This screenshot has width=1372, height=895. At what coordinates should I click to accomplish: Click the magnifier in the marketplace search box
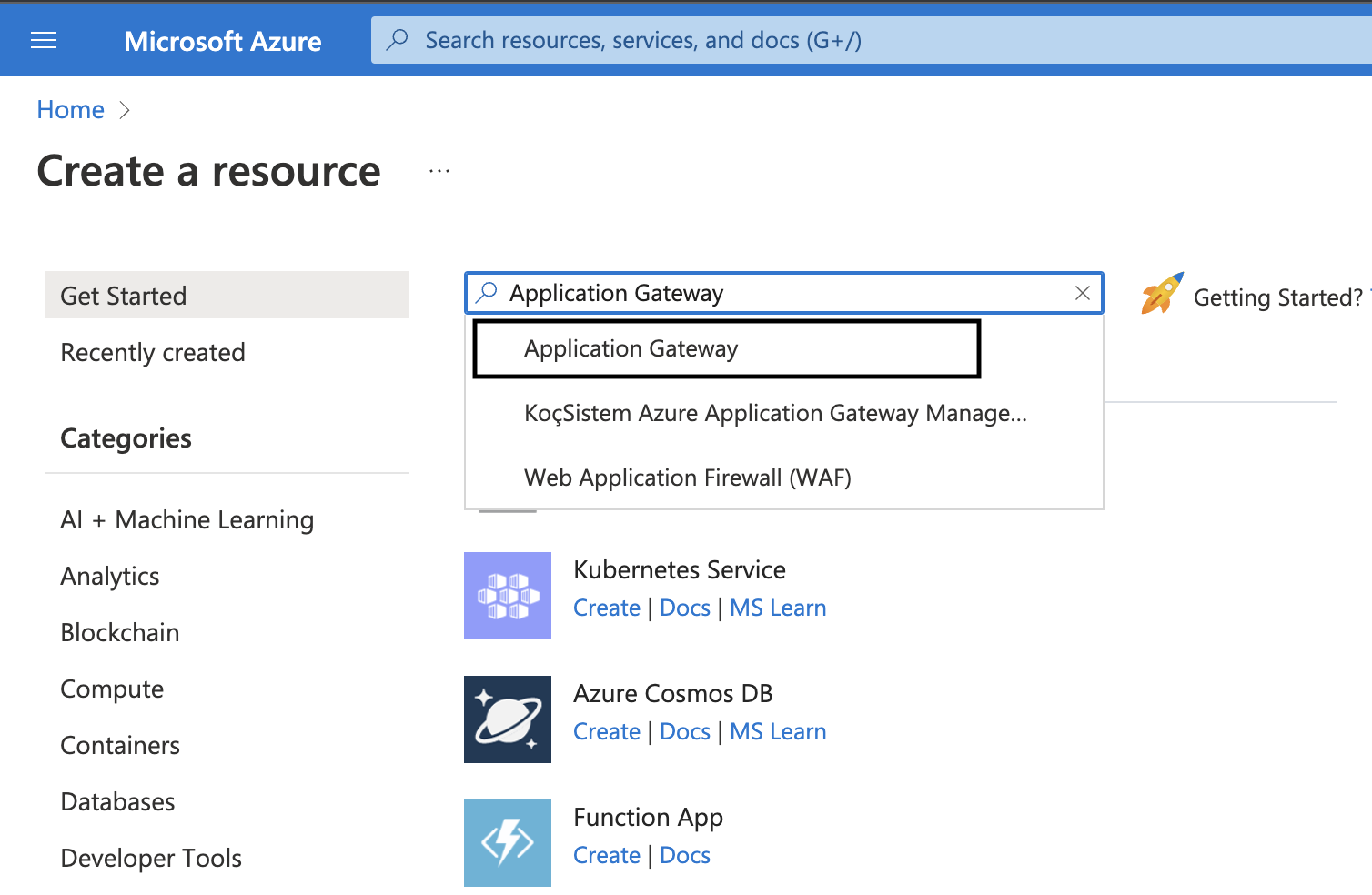487,293
